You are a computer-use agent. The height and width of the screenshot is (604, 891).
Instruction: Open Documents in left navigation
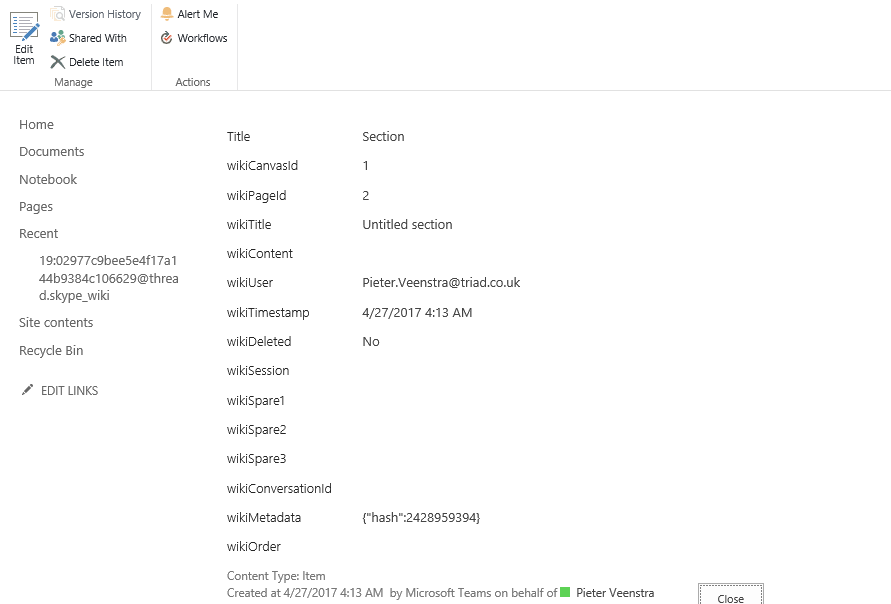point(52,152)
